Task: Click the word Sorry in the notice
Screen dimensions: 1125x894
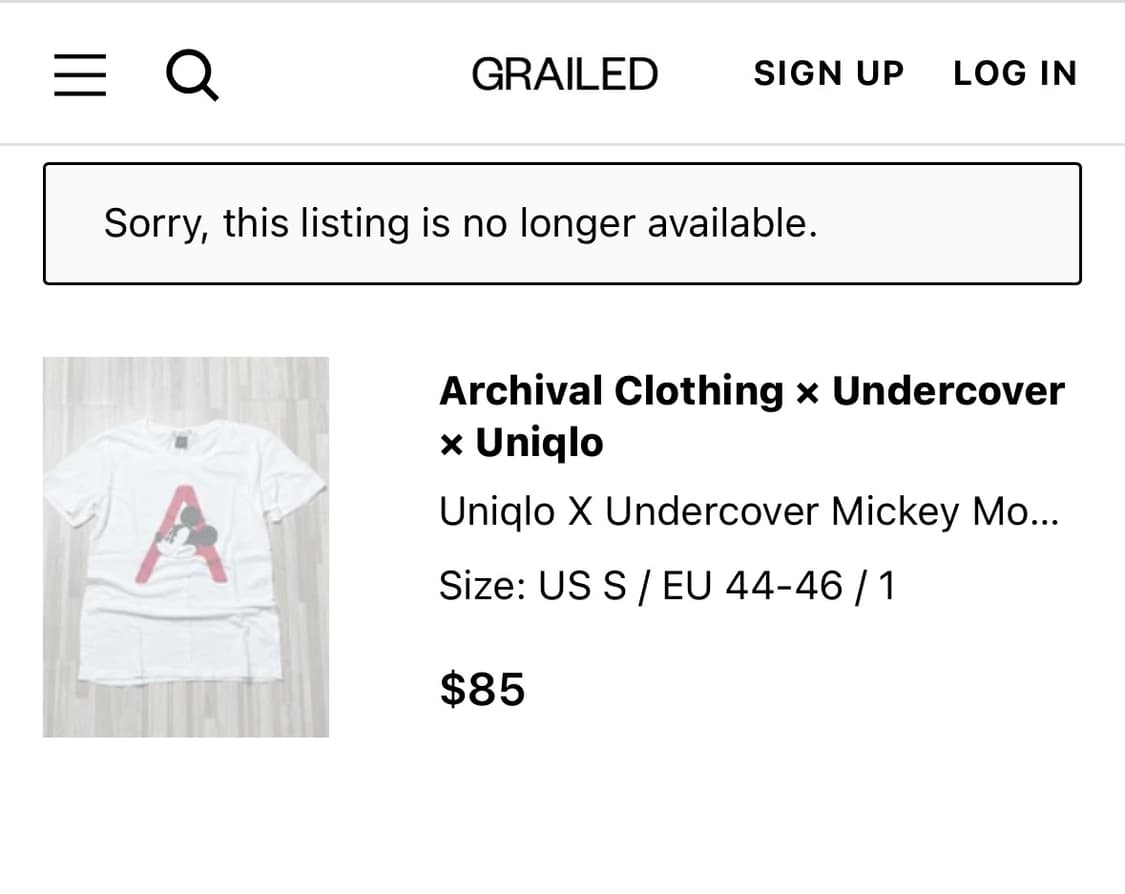Action: [x=155, y=223]
